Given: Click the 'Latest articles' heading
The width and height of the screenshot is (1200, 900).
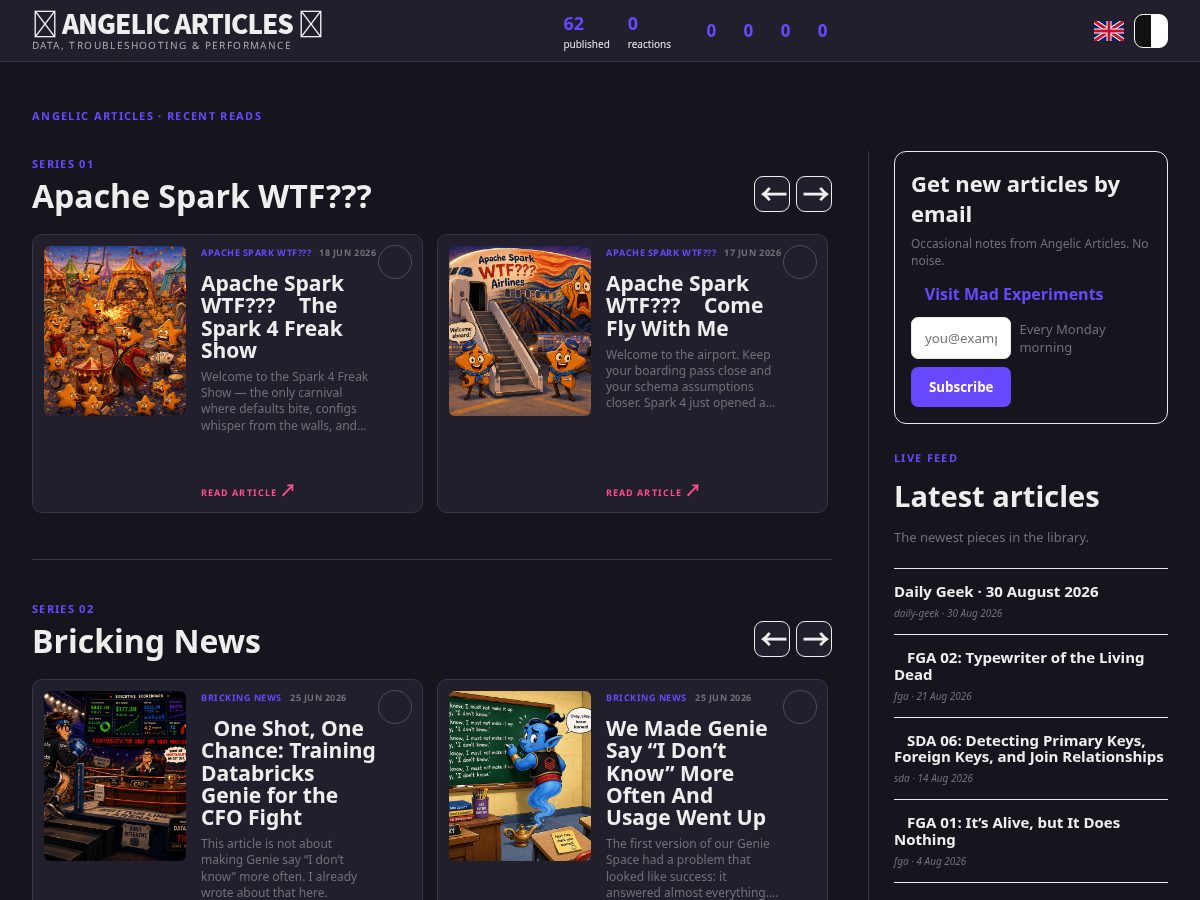Looking at the screenshot, I should tap(997, 497).
